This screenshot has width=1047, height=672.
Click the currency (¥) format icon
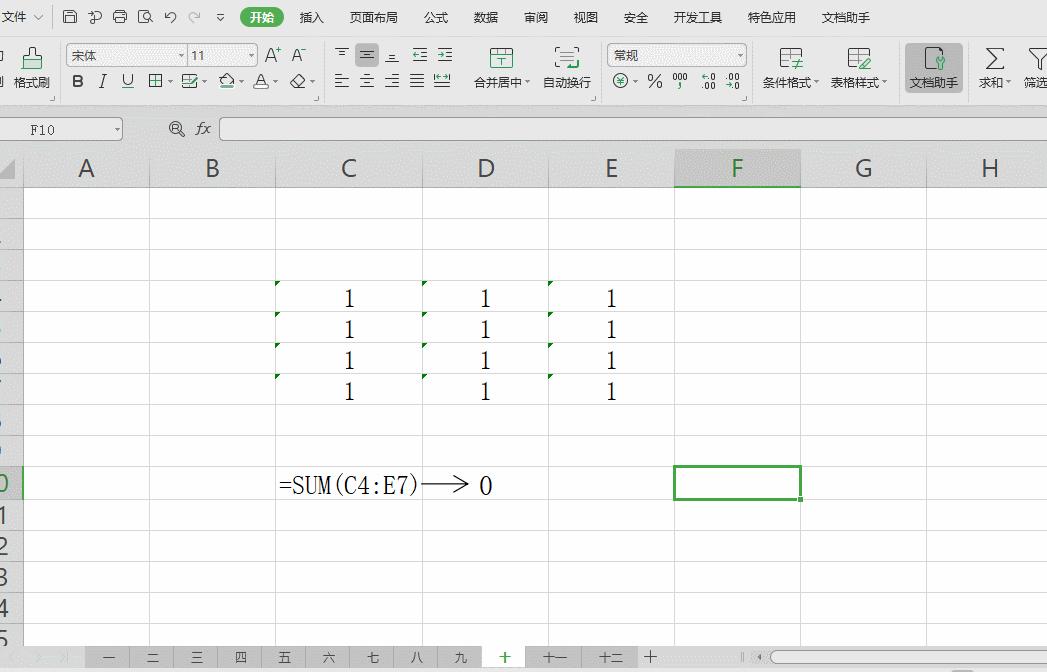[x=620, y=81]
